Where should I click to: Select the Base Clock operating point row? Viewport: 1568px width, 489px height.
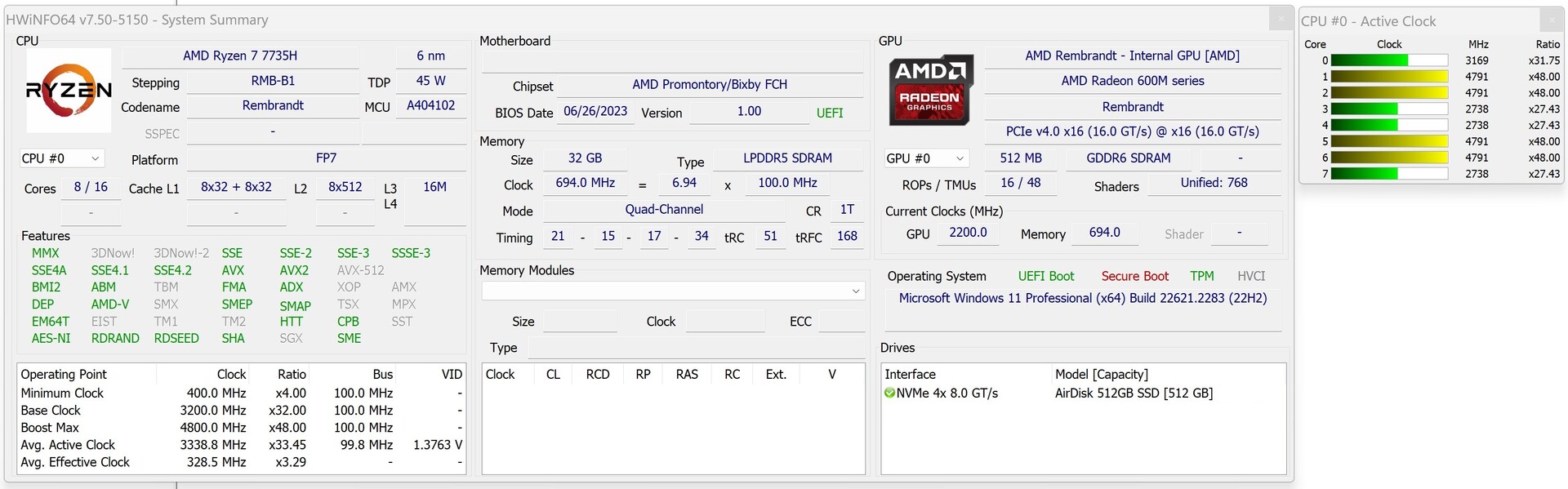coord(241,411)
